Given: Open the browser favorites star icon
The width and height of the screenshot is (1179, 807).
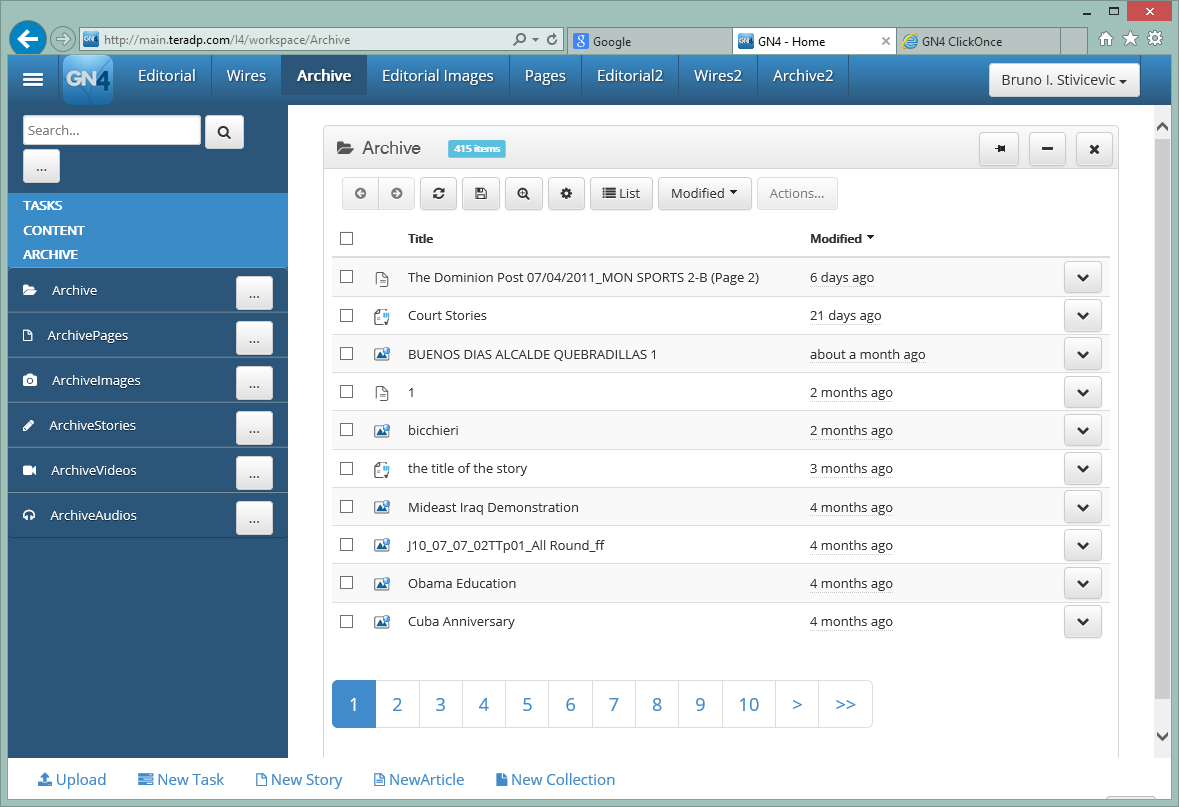Looking at the screenshot, I should (x=1130, y=38).
